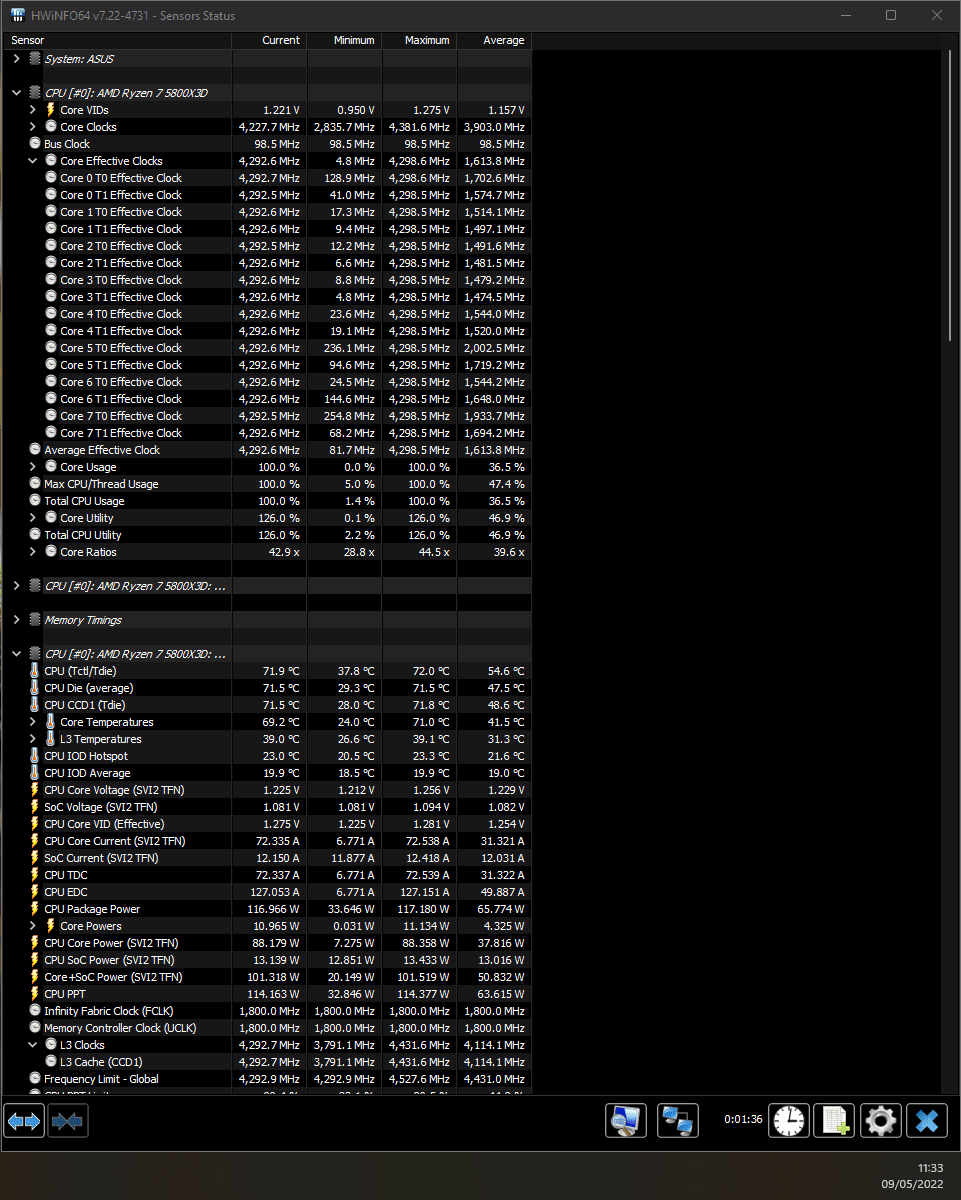Screen dimensions: 961x1200
Task: Open sensor settings via the gear icon
Action: [880, 1121]
